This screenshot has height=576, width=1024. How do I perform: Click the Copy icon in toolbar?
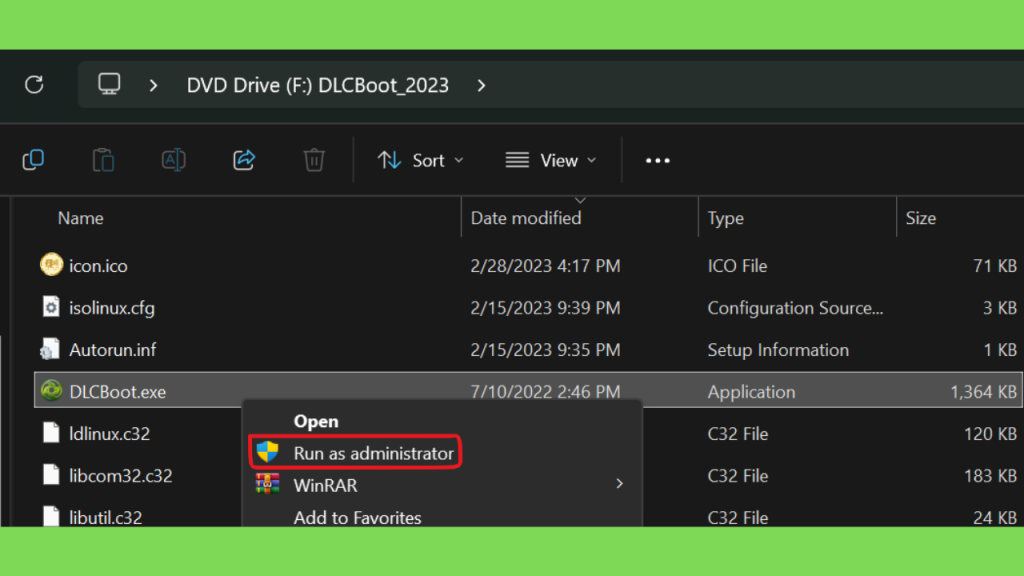(x=33, y=160)
